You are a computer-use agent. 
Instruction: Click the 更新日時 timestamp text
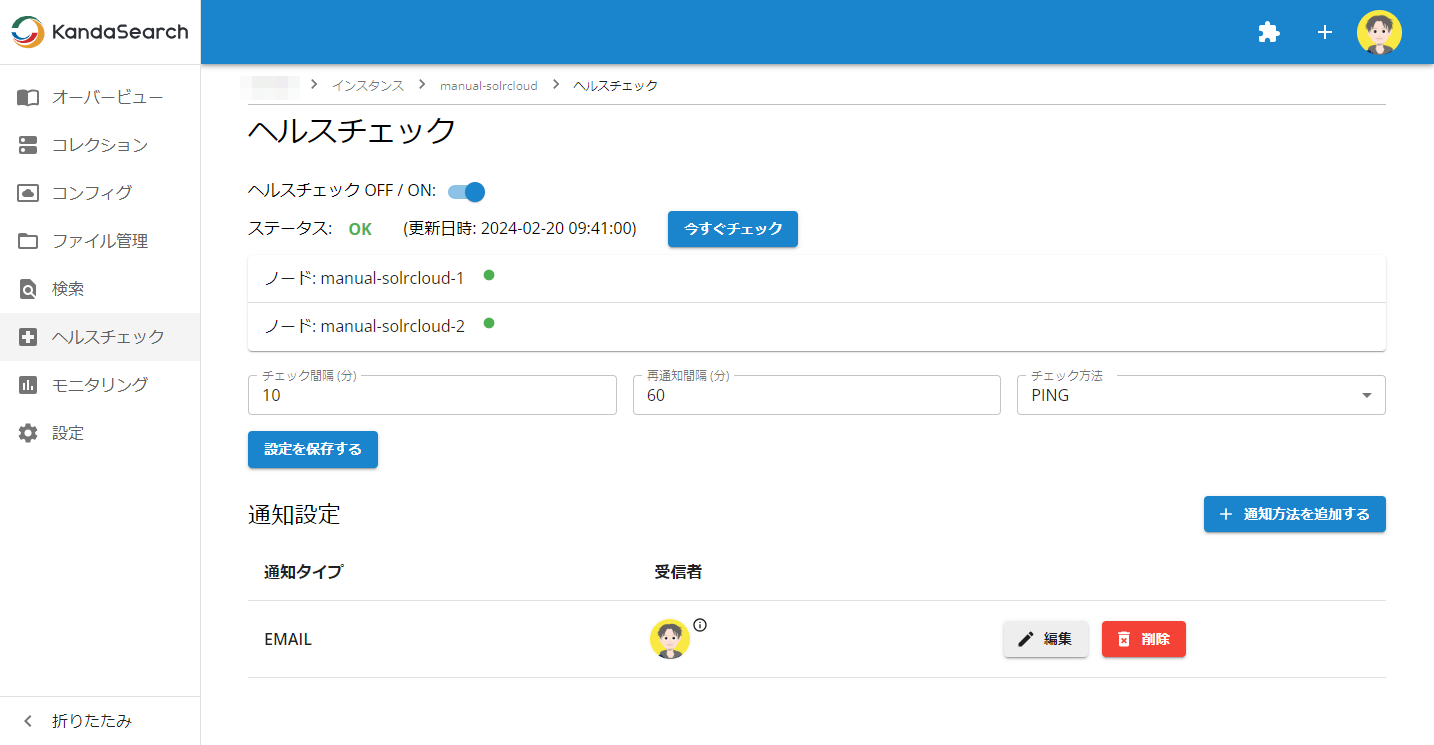pyautogui.click(x=520, y=229)
